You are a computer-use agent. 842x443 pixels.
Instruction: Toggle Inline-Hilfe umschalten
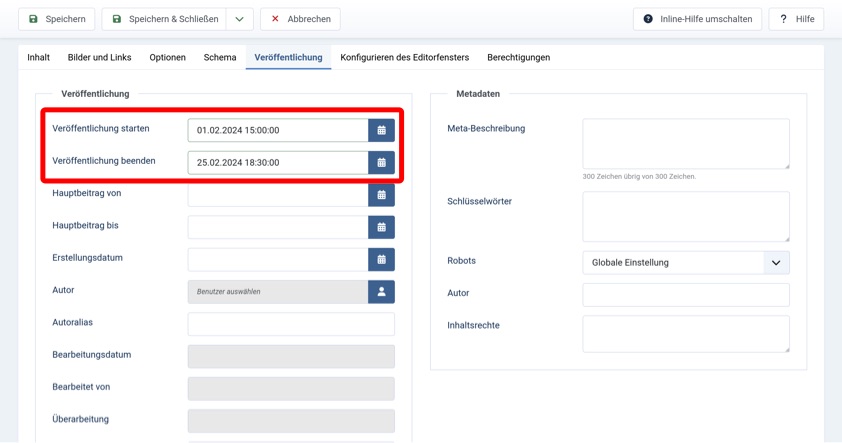tap(698, 19)
